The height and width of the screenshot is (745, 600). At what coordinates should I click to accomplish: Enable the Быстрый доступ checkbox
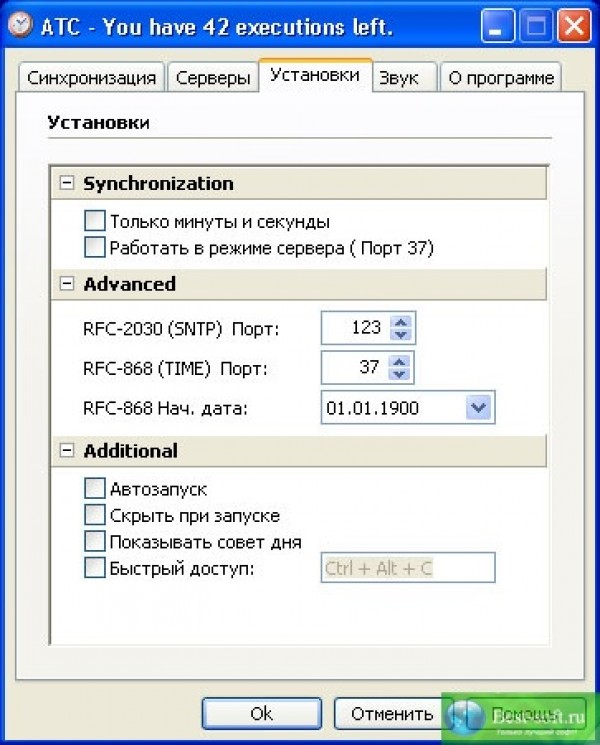click(x=95, y=567)
